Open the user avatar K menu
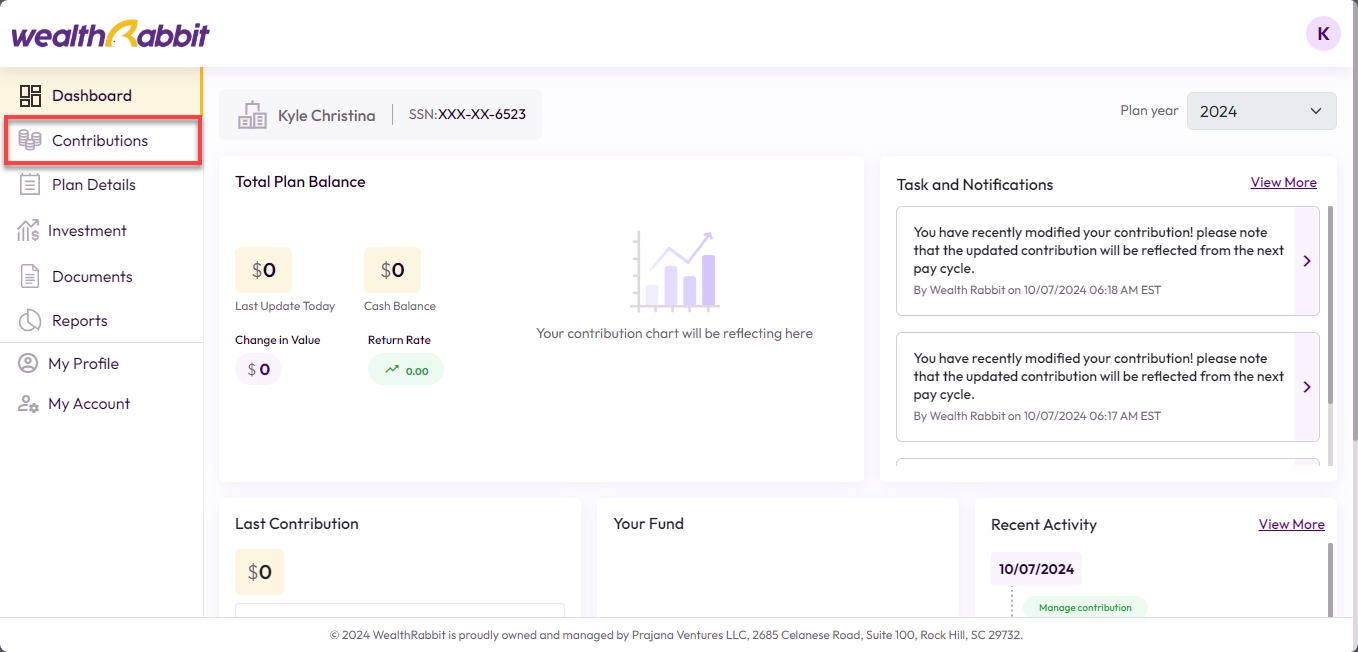The width and height of the screenshot is (1358, 652). point(1323,34)
